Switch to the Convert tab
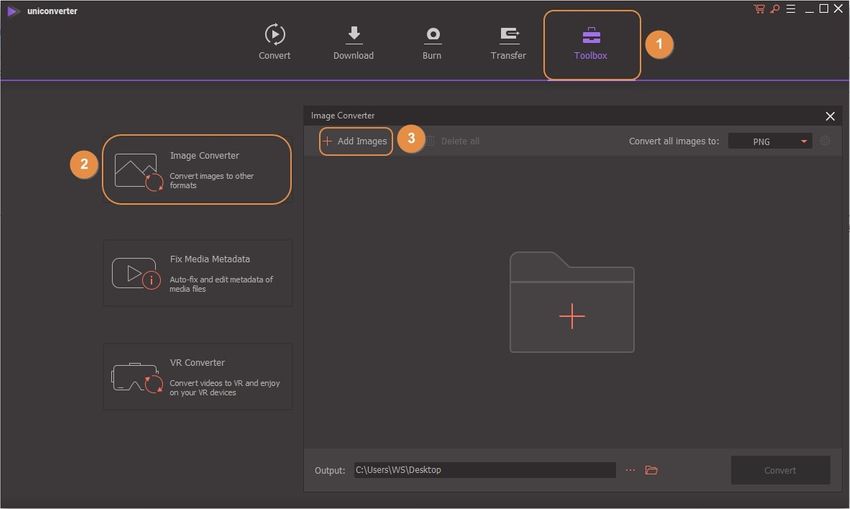 [x=274, y=43]
